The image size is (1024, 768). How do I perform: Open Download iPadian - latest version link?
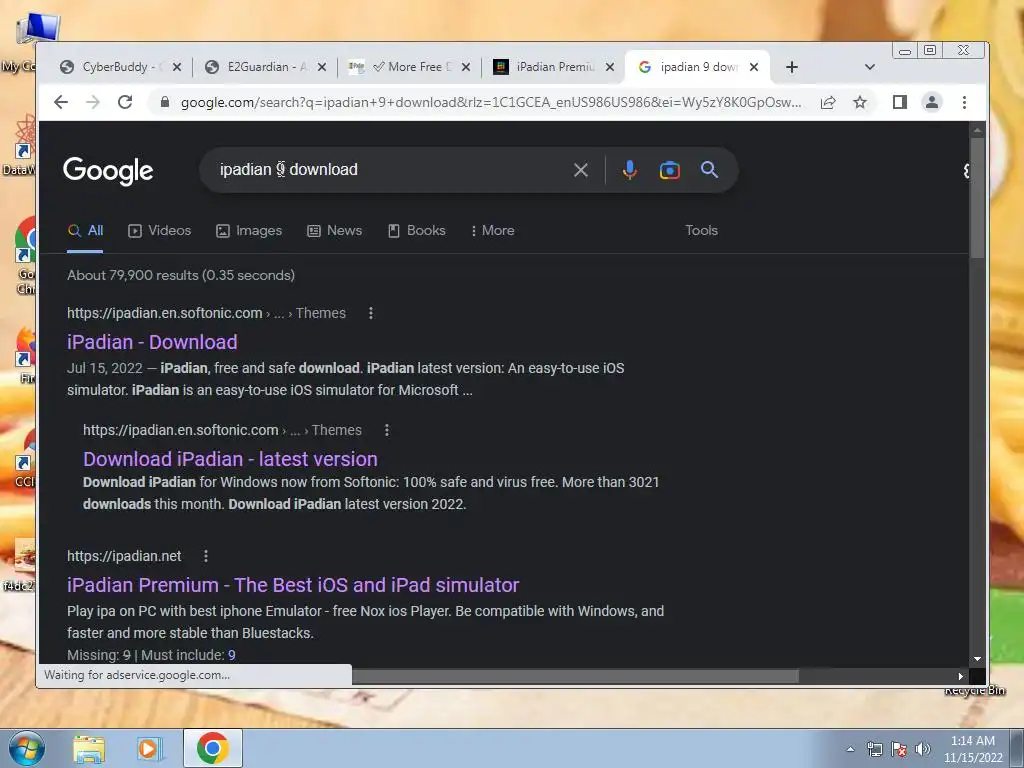[x=230, y=459]
